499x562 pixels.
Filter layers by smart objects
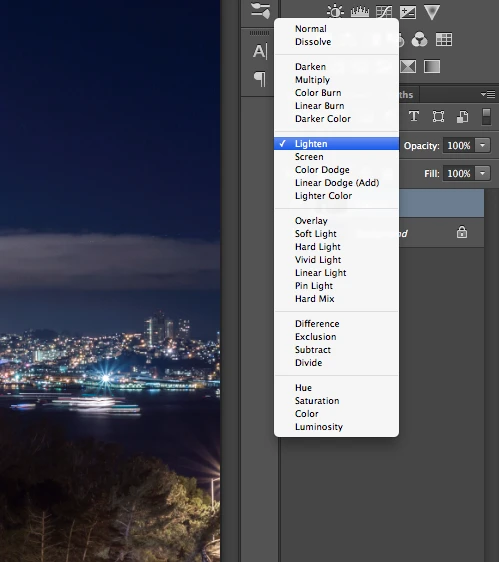click(462, 116)
